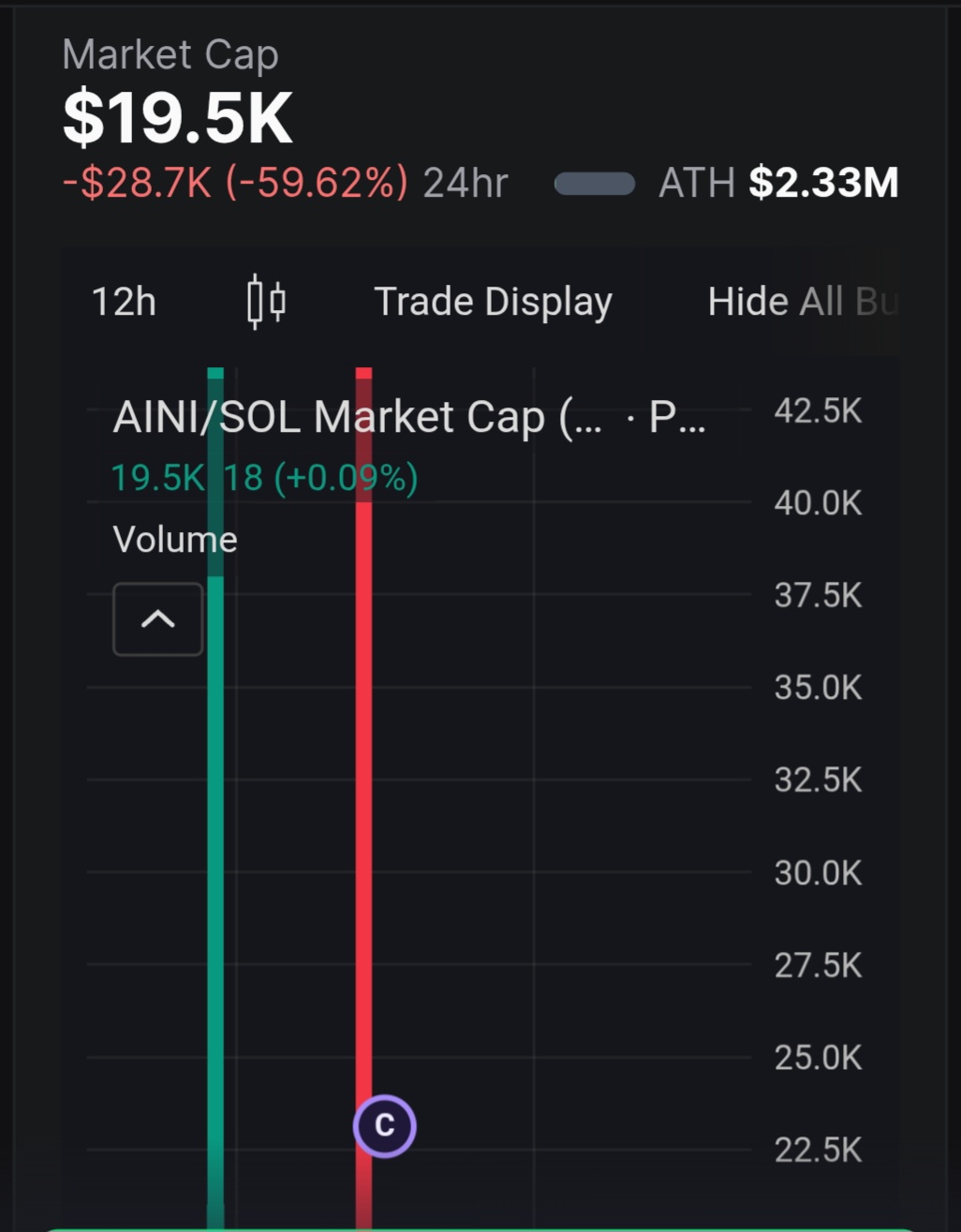Click the 30.0K price axis label
The height and width of the screenshot is (1232, 961).
tap(818, 873)
